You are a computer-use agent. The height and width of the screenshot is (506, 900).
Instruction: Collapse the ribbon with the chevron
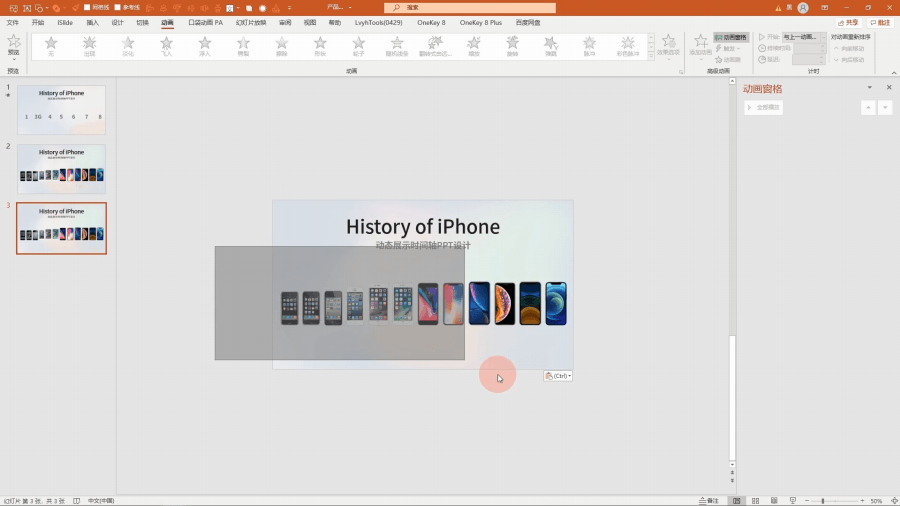coord(894,73)
